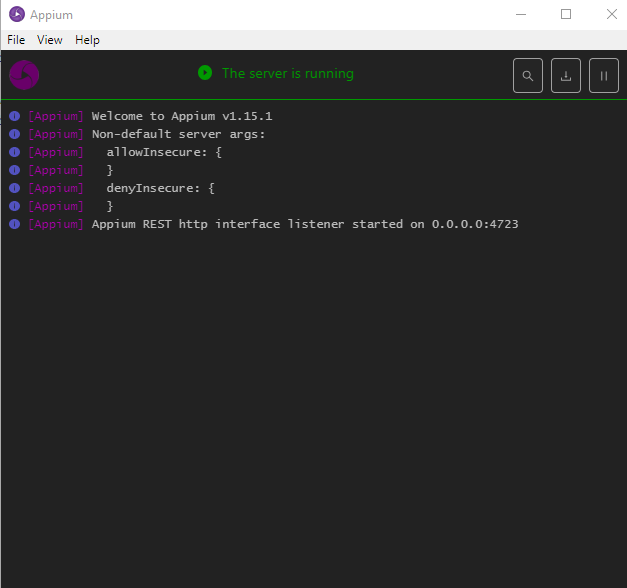Open the Help menu
Screen dimensions: 627x588
87,40
